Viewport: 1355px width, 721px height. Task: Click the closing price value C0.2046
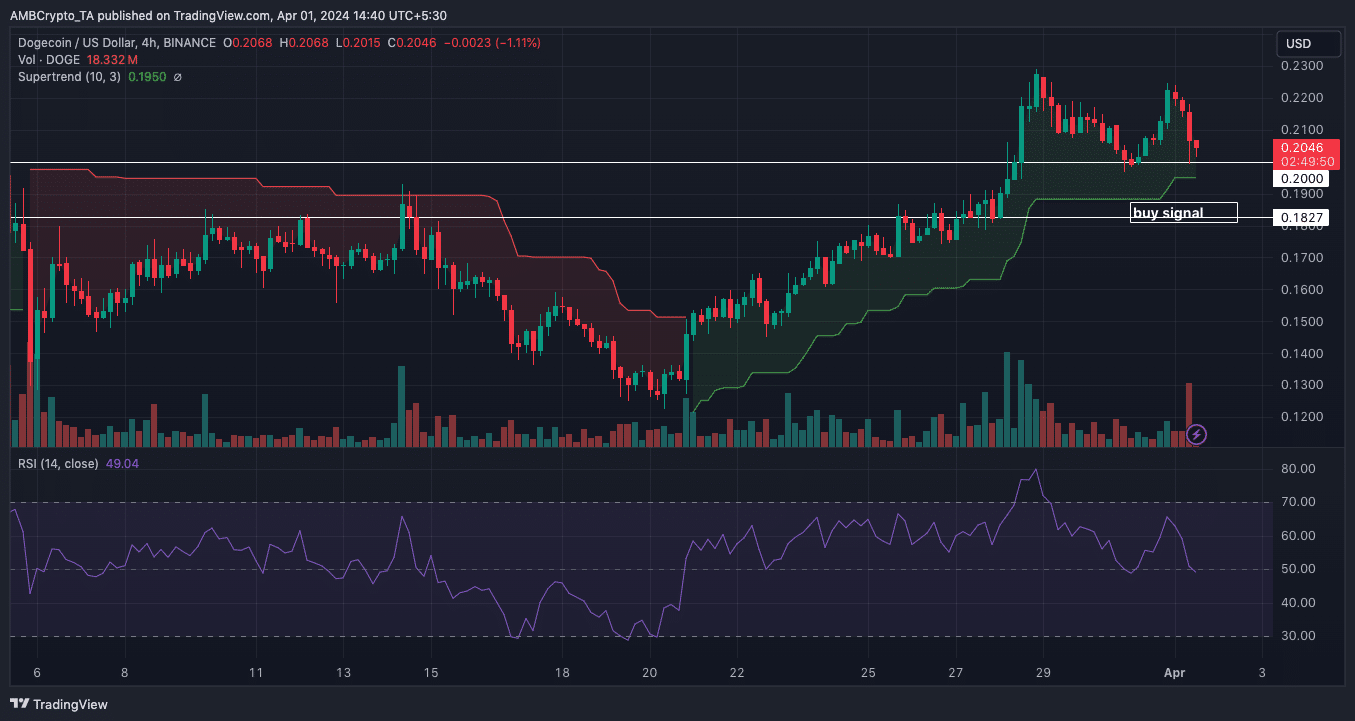pos(414,43)
